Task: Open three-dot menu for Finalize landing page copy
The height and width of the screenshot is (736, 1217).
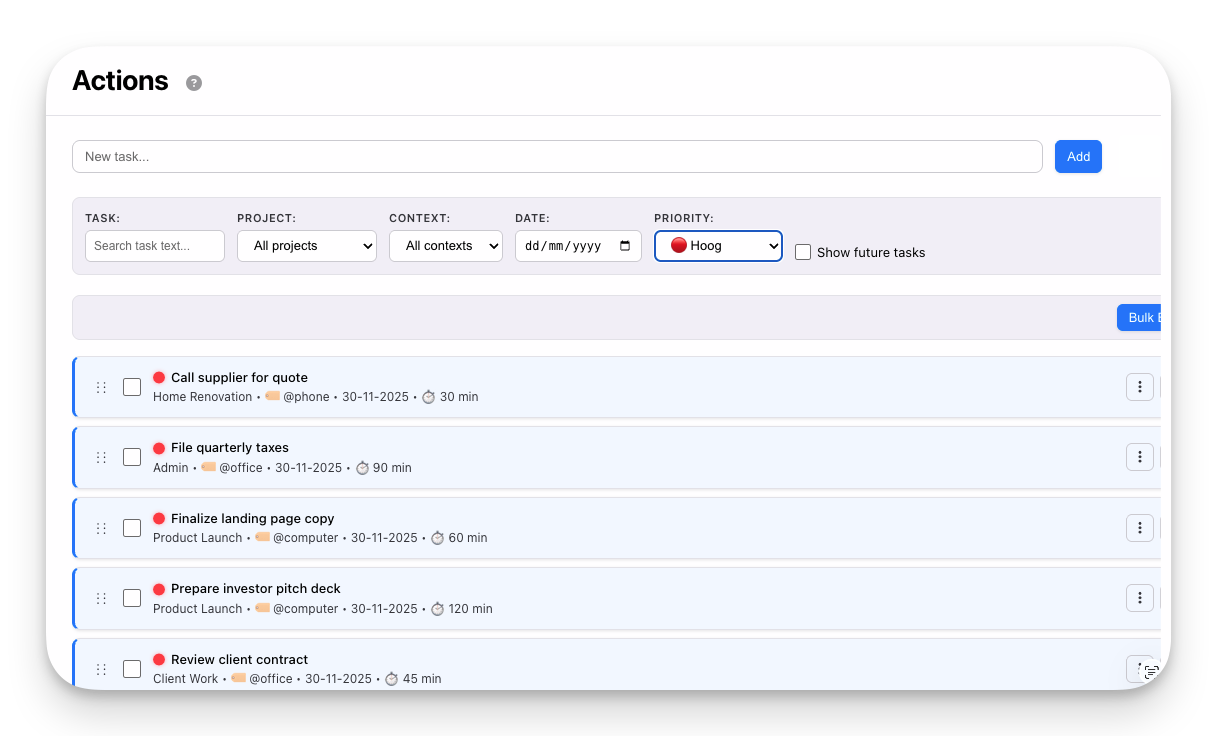Action: click(x=1140, y=528)
